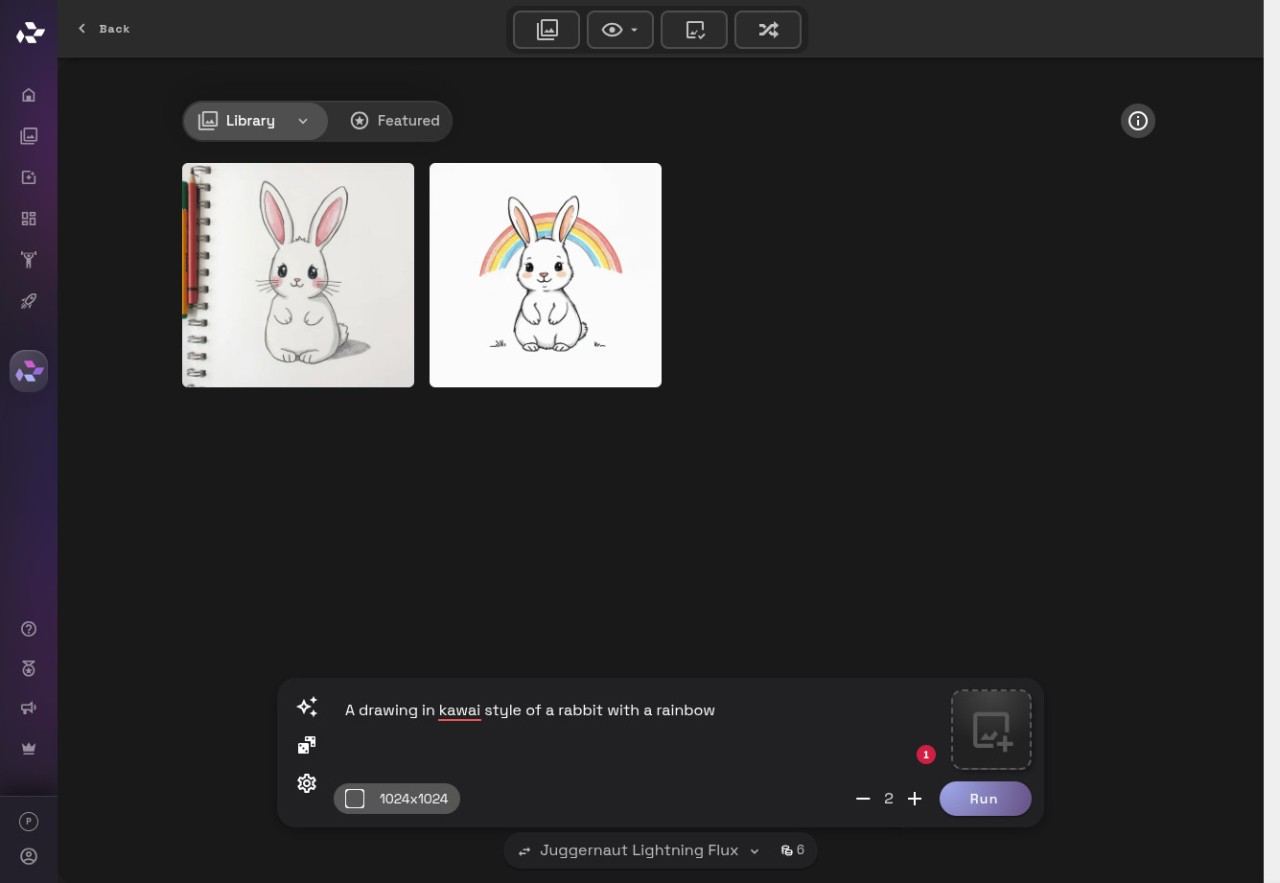The width and height of the screenshot is (1280, 883).
Task: Click the dice random prompt icon
Action: pyautogui.click(x=307, y=745)
